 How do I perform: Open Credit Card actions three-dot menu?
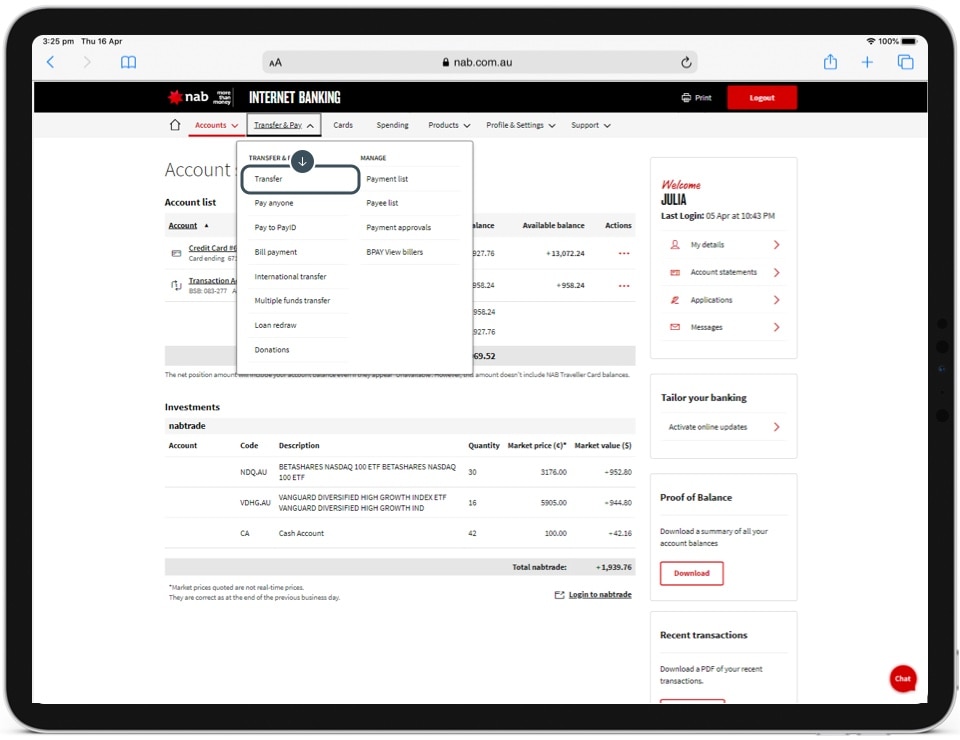624,253
